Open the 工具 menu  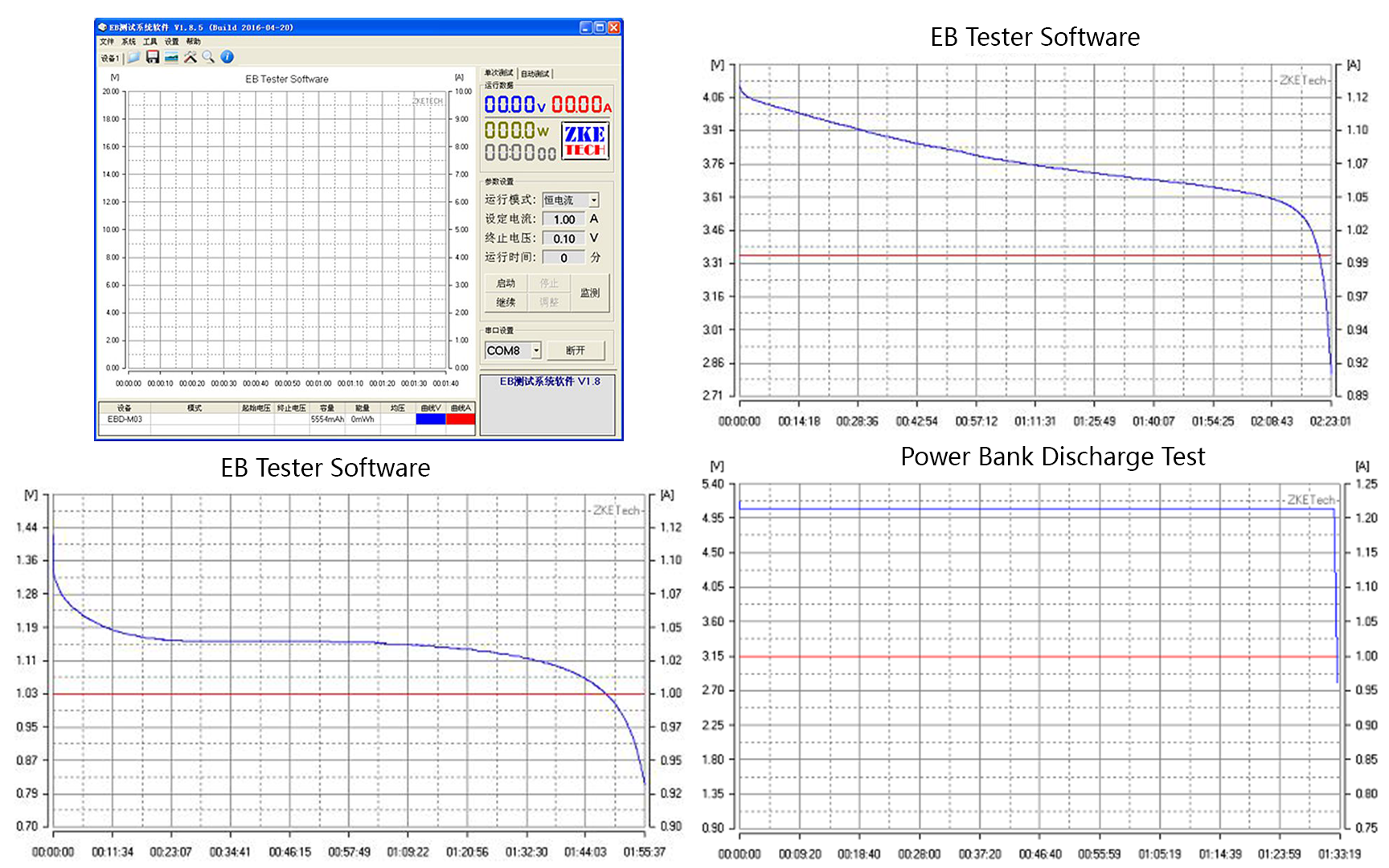point(150,42)
